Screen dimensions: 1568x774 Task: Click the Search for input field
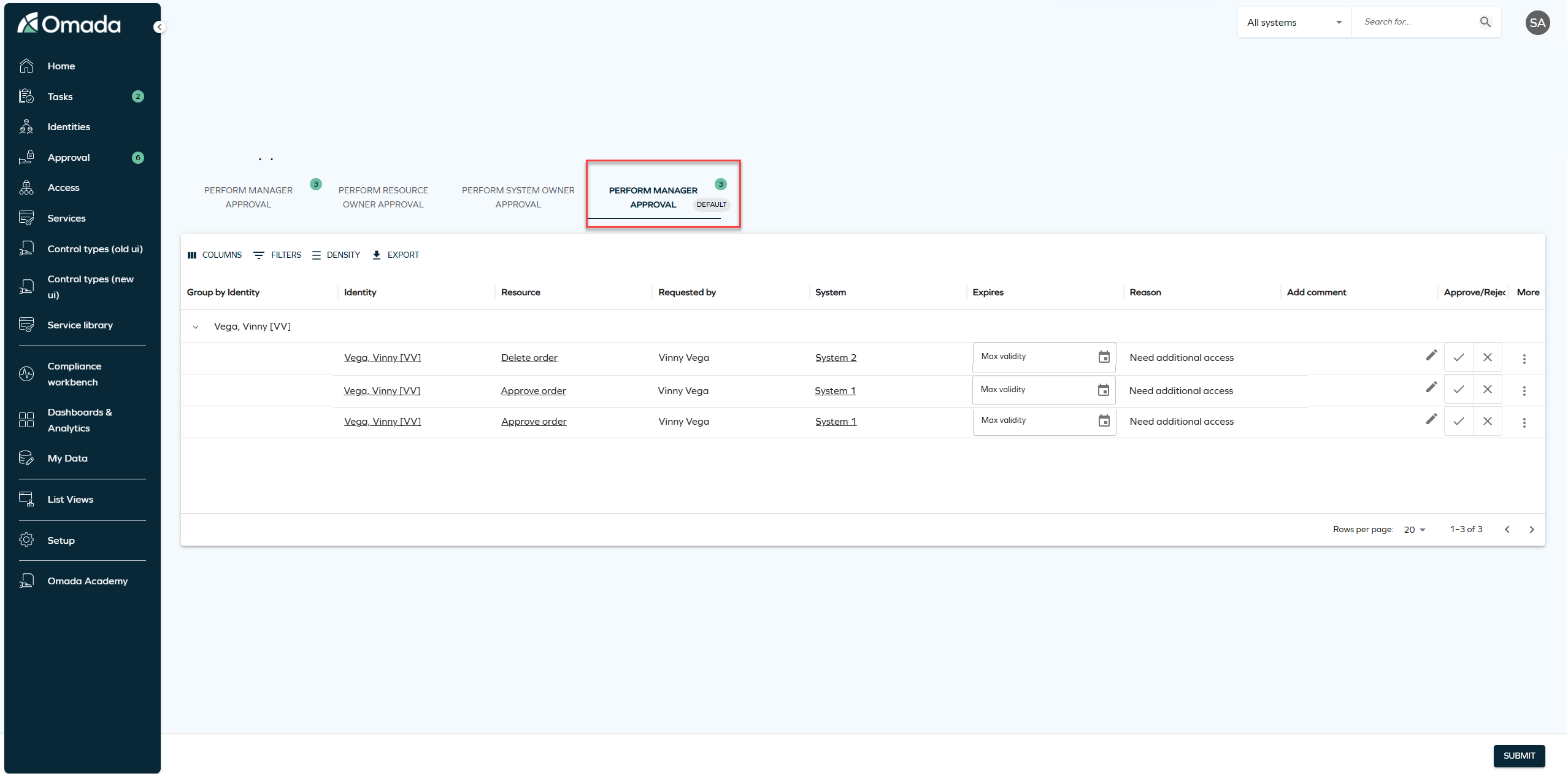[x=1417, y=22]
